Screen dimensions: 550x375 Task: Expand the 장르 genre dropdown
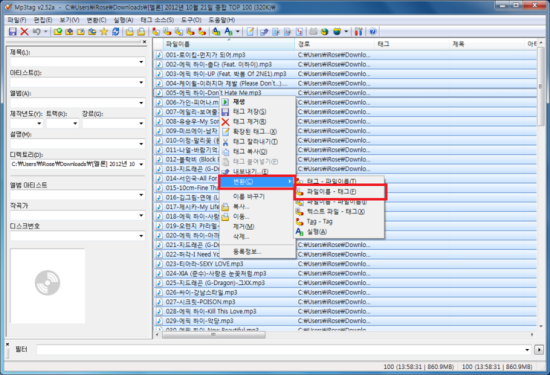coord(141,123)
